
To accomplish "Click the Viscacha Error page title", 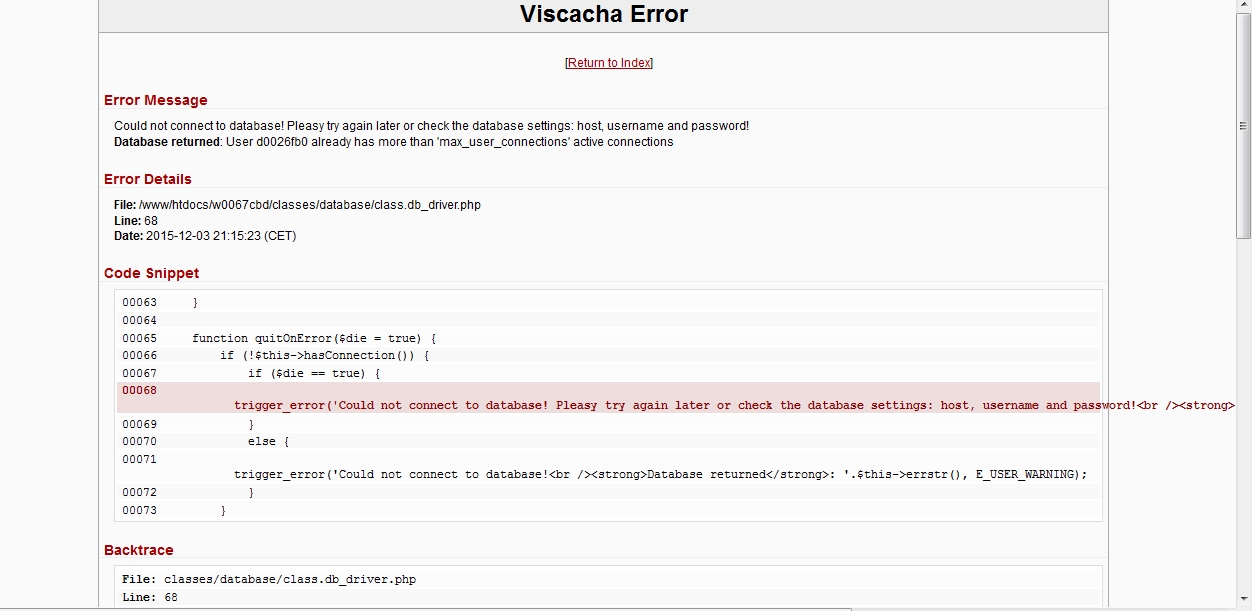I will pyautogui.click(x=603, y=15).
